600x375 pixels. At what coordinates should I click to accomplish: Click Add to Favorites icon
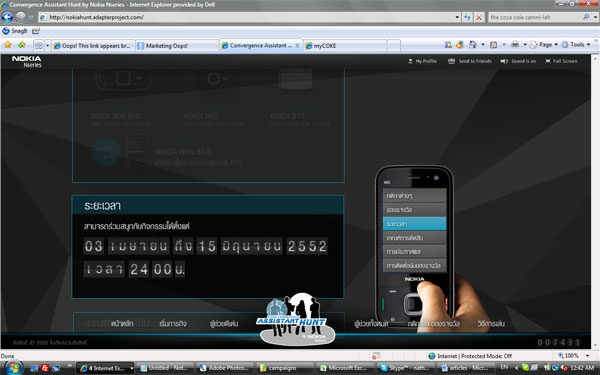22,45
